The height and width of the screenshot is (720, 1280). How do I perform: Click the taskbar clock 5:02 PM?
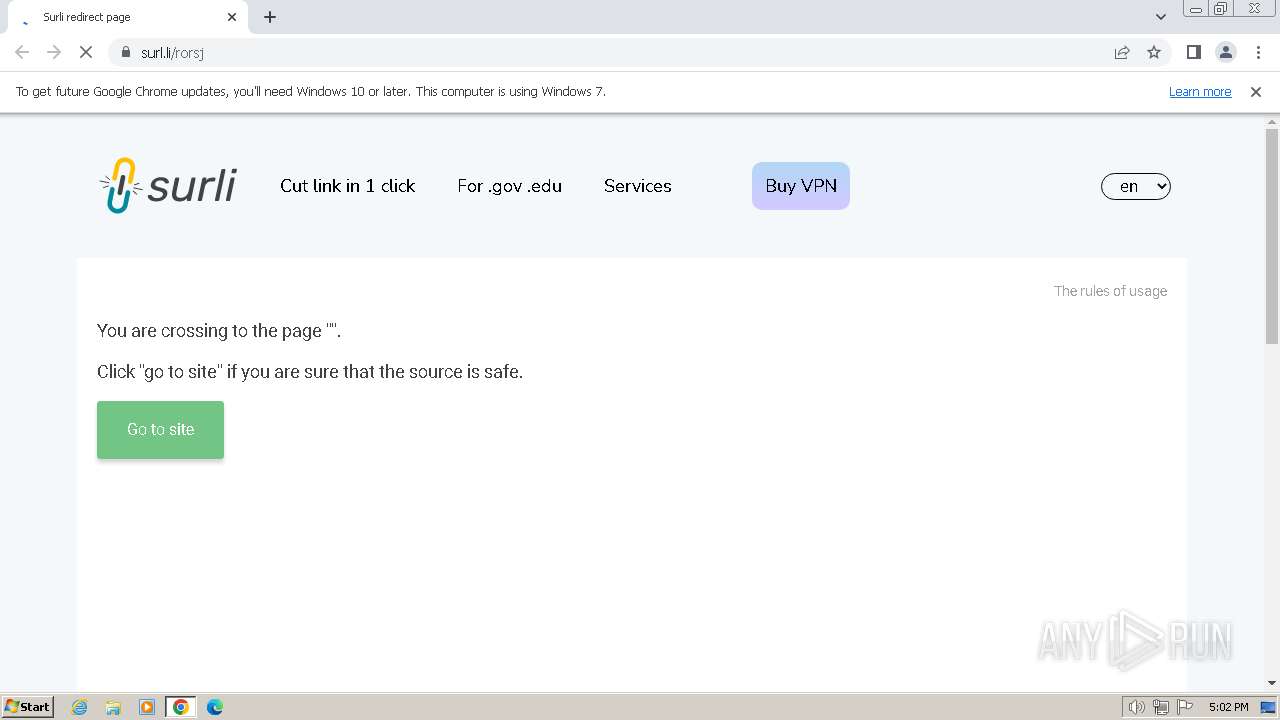[1228, 707]
